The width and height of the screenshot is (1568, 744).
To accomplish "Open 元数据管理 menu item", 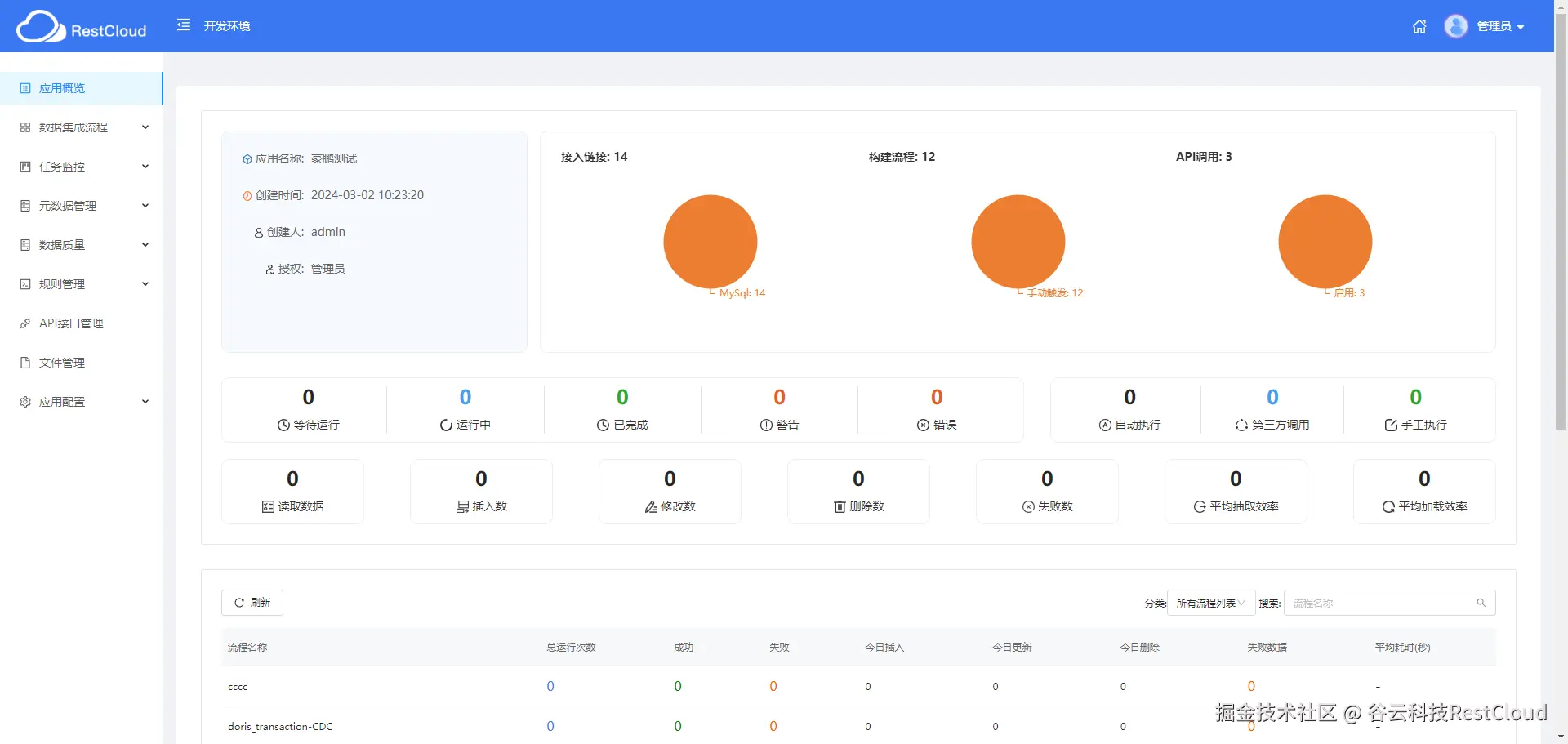I will (x=82, y=206).
